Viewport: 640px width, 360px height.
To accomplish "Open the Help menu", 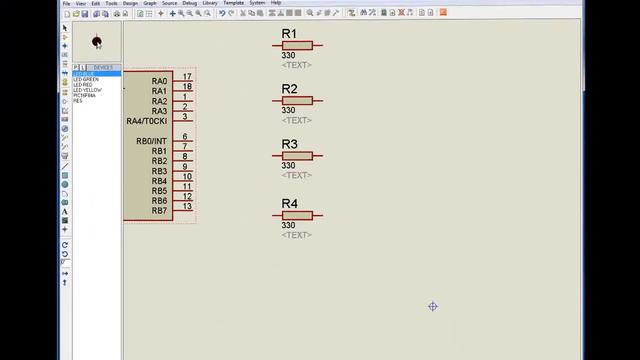I will (276, 3).
